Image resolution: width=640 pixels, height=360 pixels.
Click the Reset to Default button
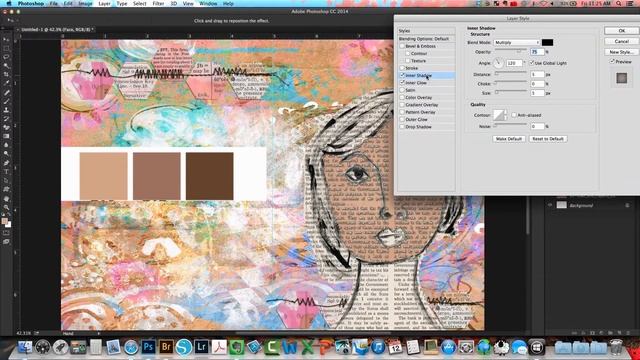pos(548,139)
